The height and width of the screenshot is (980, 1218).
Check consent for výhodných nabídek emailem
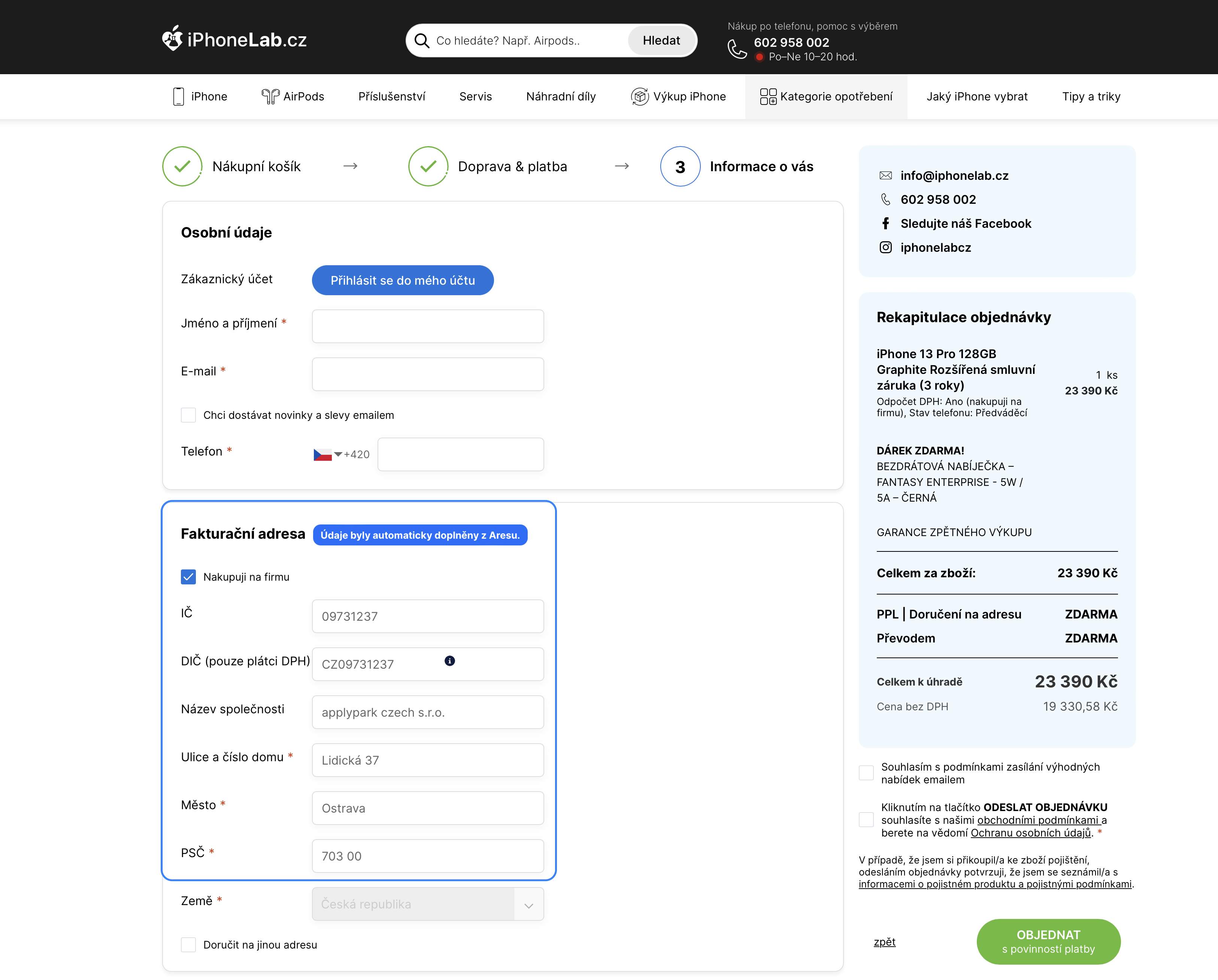pos(866,772)
